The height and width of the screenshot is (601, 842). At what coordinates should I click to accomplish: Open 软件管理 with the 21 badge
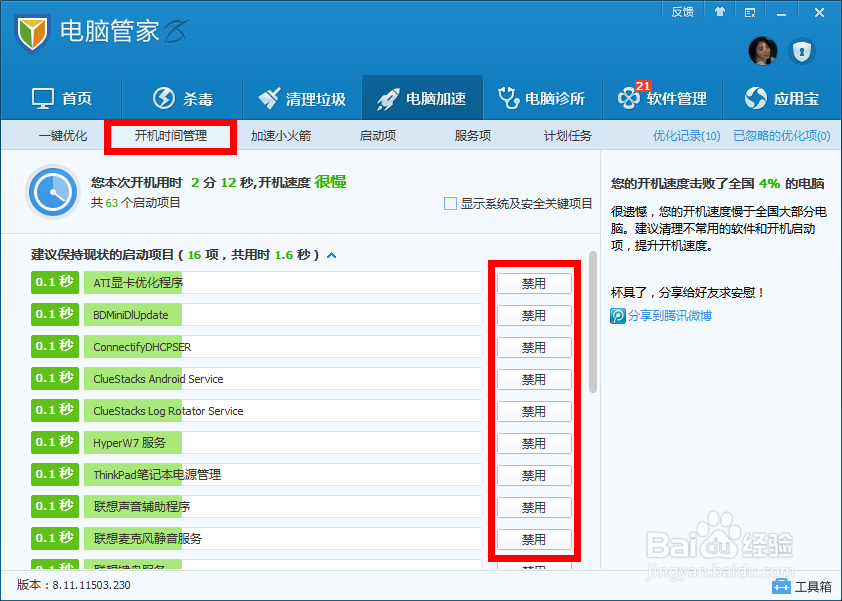click(x=663, y=98)
